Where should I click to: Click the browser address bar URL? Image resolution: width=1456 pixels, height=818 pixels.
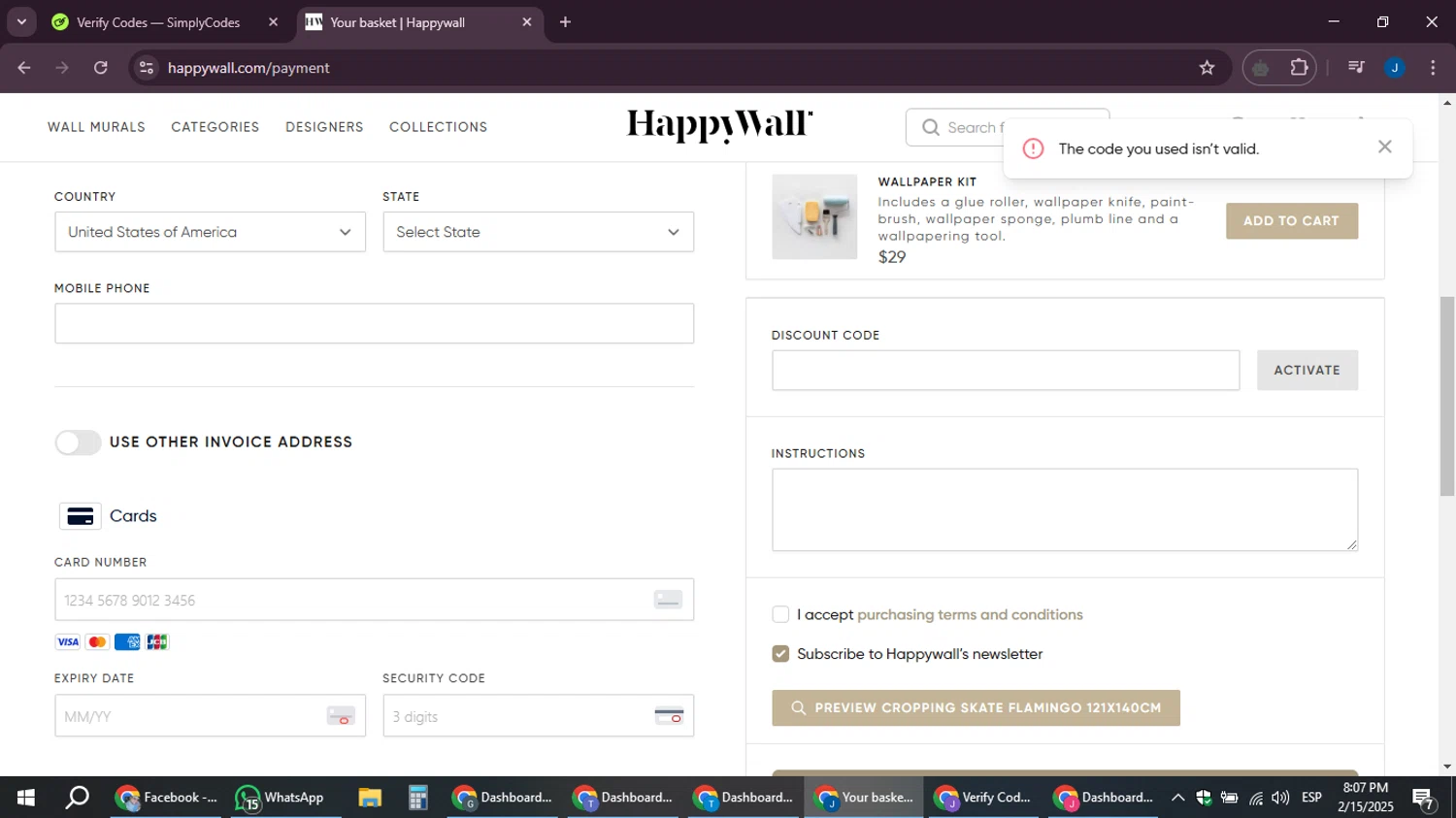(x=248, y=68)
